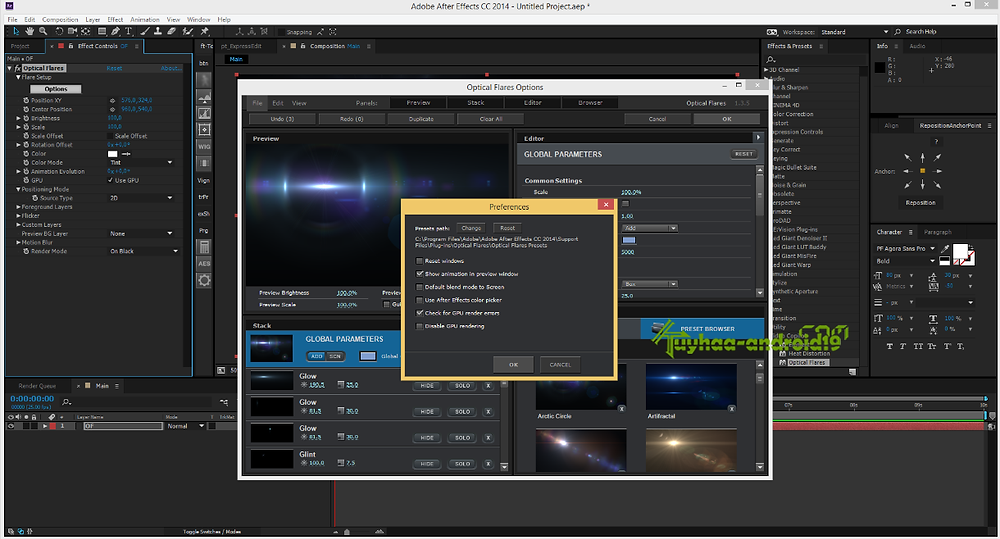Select the Brush tool
The width and height of the screenshot is (1000, 539).
145,31
